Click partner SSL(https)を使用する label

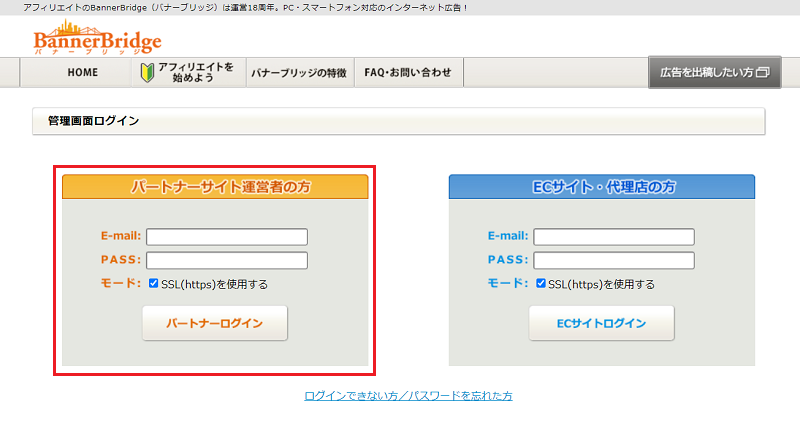[214, 285]
